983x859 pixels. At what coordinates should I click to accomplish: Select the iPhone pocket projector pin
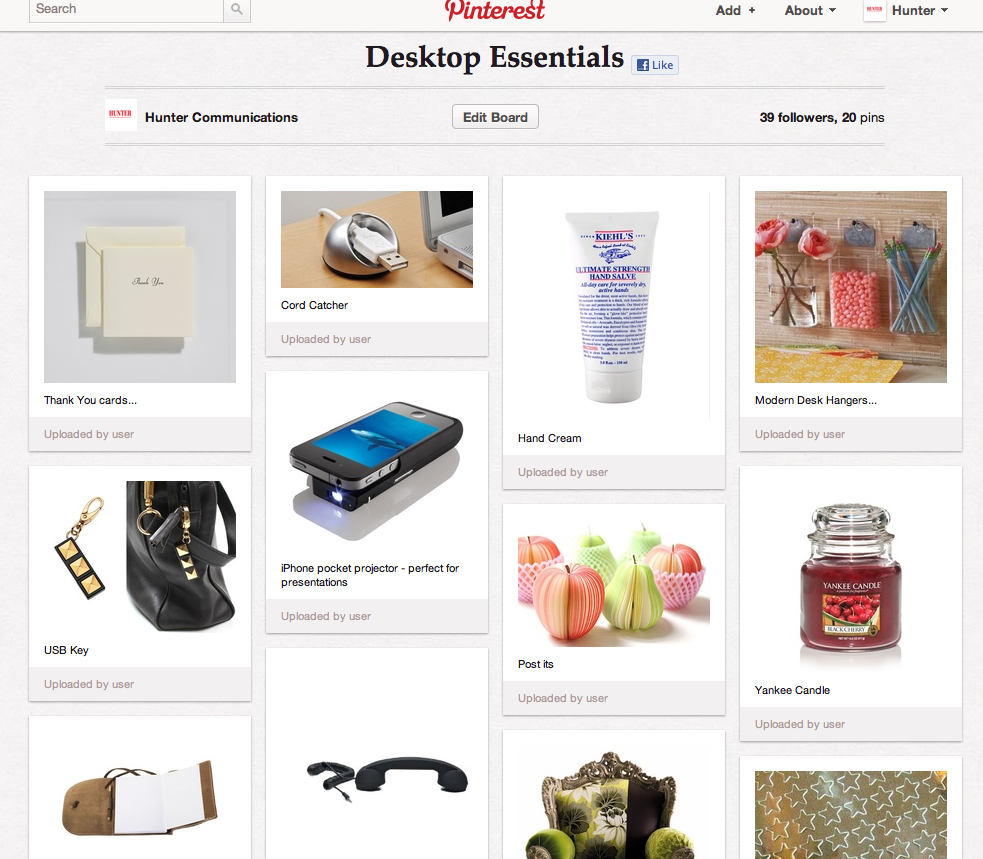(377, 468)
